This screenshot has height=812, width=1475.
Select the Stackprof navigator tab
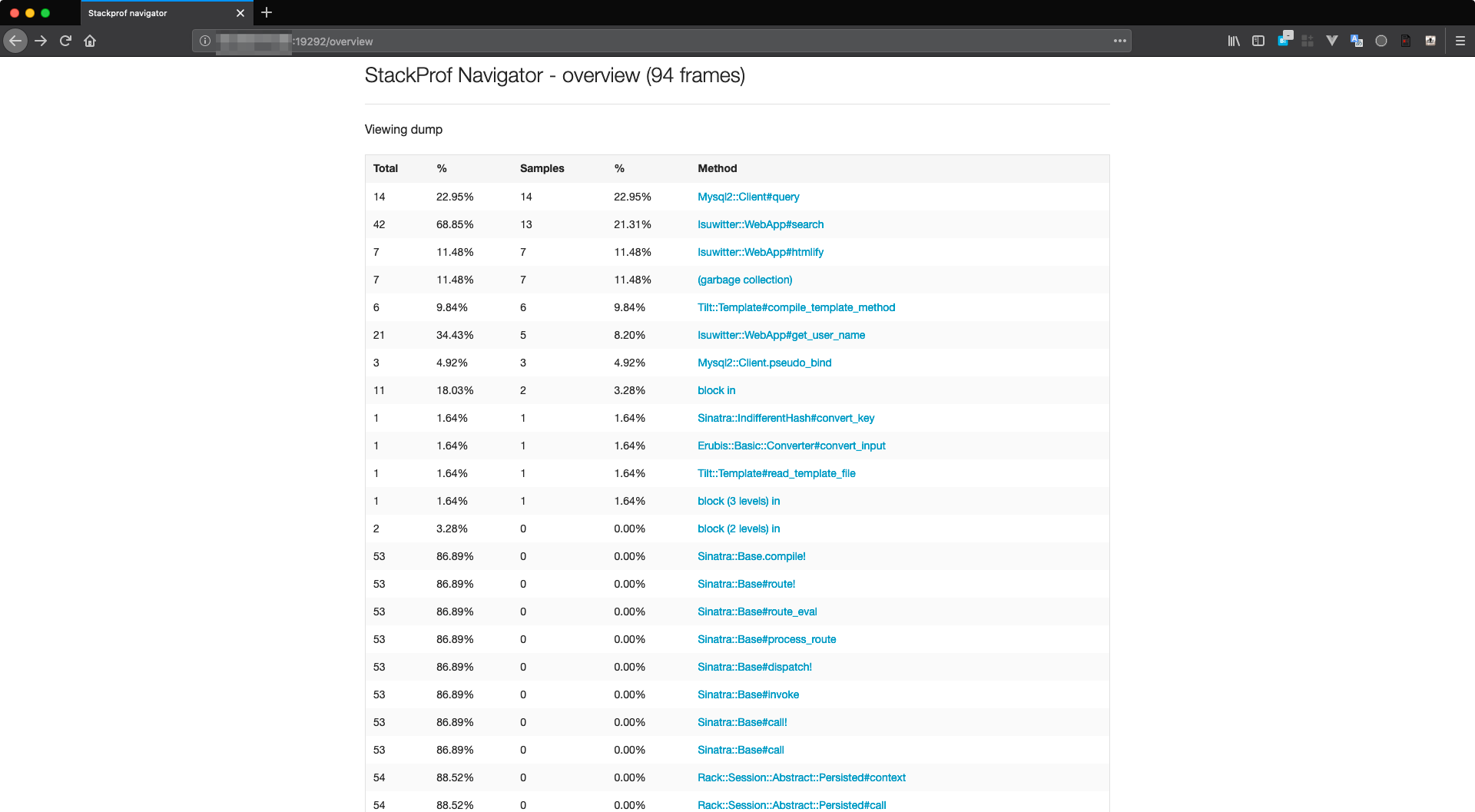(166, 13)
